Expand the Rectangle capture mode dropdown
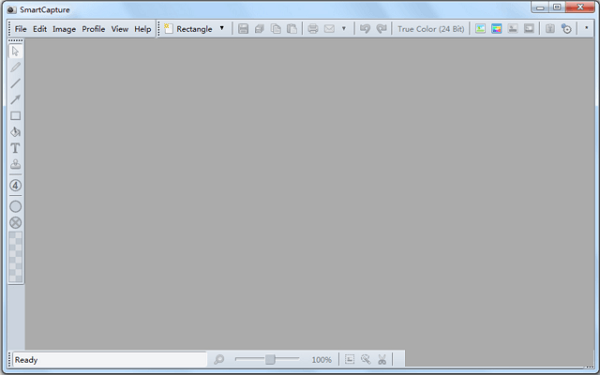 coord(222,28)
